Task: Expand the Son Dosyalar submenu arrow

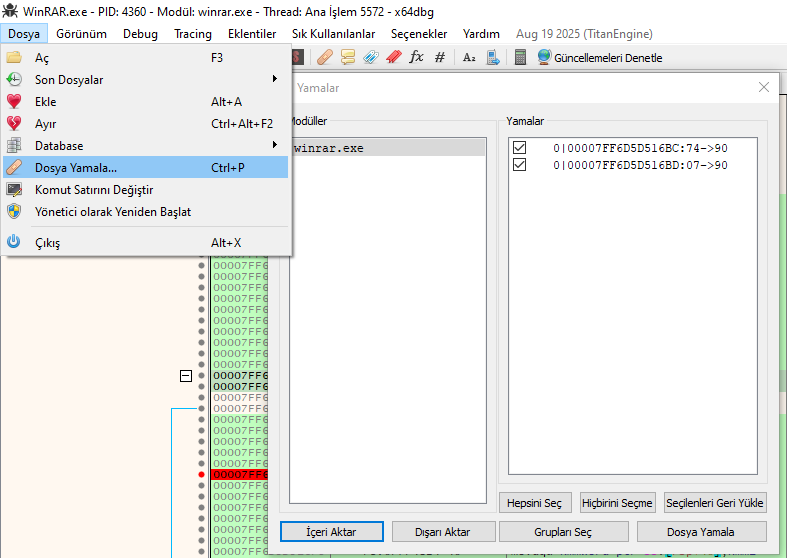Action: click(275, 79)
